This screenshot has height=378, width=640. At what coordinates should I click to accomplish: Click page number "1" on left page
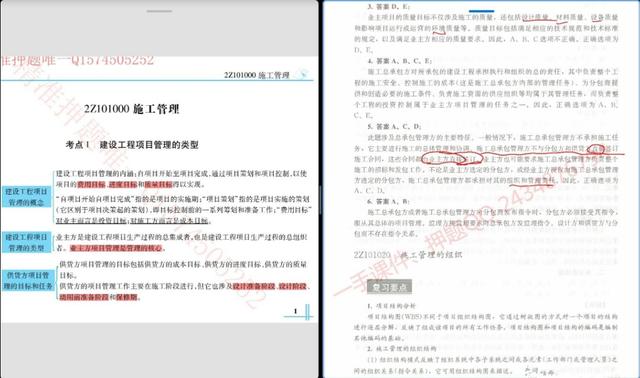(296, 311)
